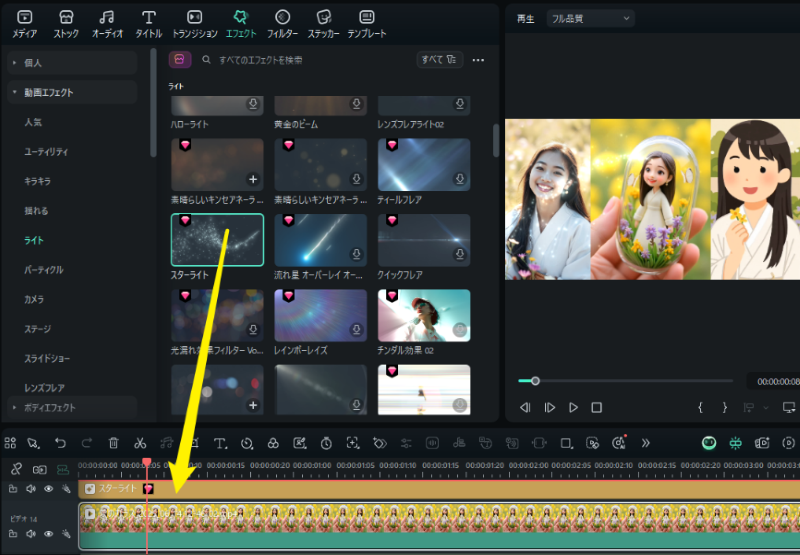Download the ハローライト effect
The height and width of the screenshot is (555, 800).
253,104
